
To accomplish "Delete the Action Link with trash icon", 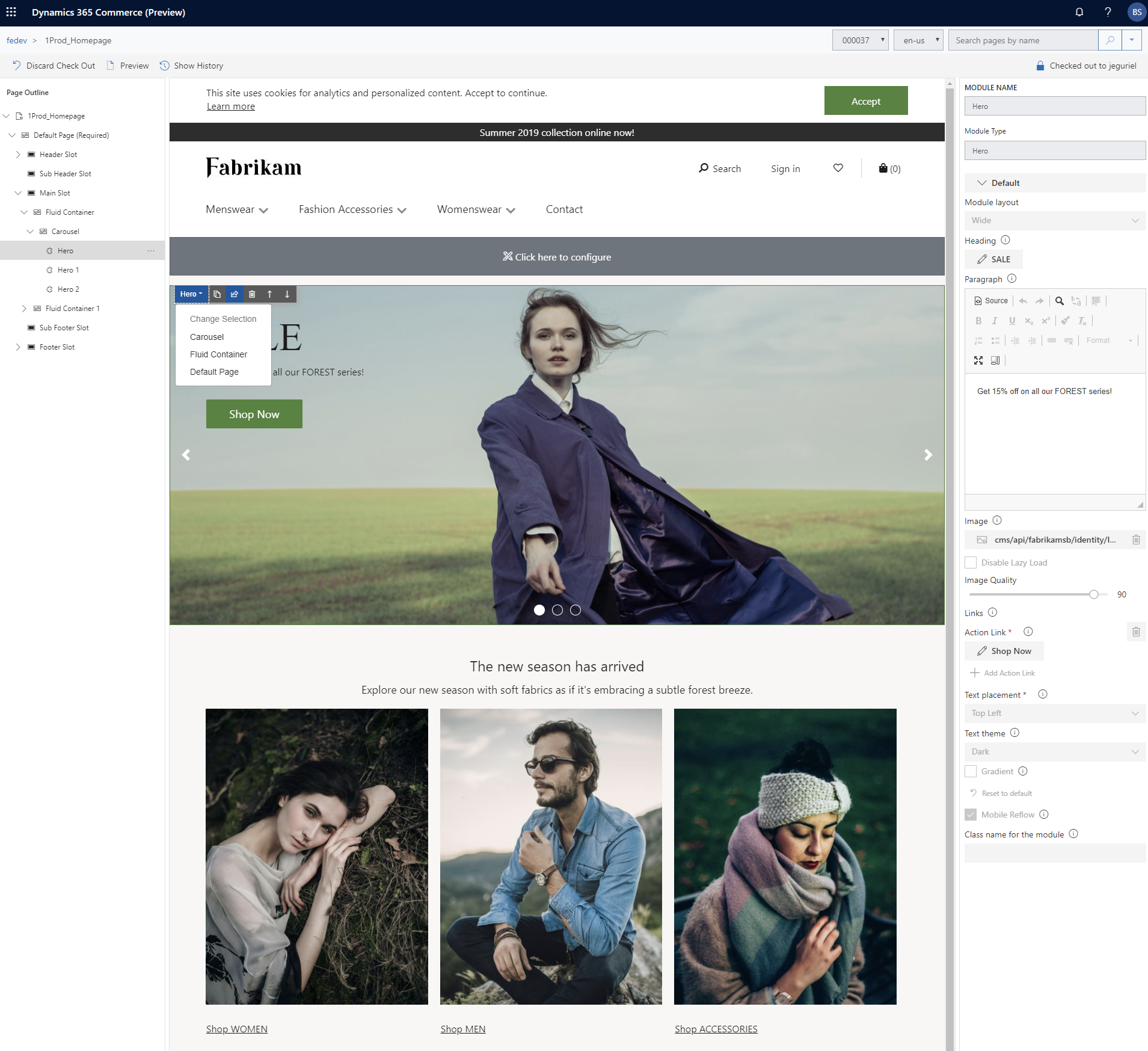I will 1136,632.
